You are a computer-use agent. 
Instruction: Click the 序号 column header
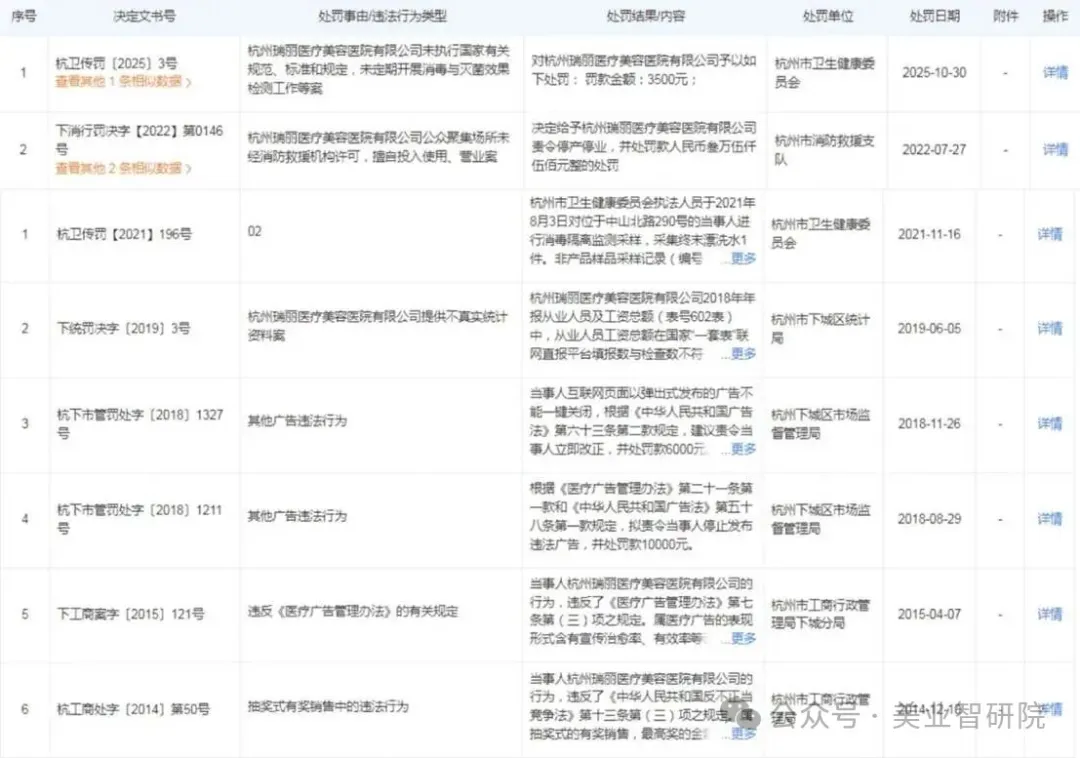pyautogui.click(x=24, y=16)
